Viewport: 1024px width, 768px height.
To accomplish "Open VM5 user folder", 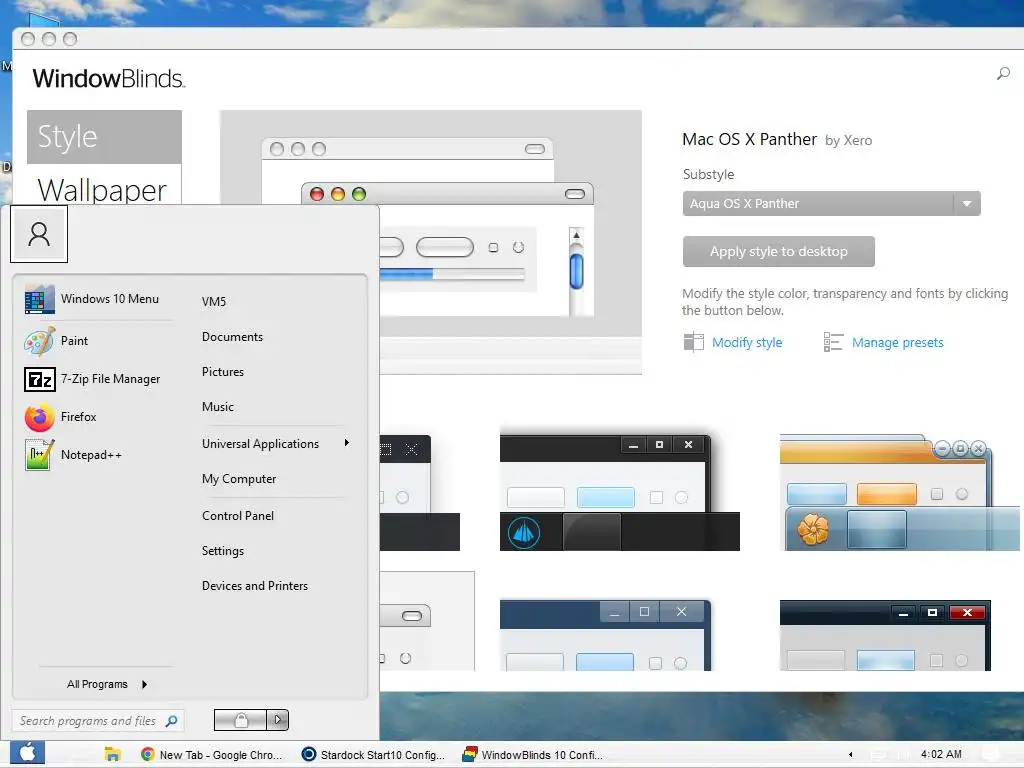I will pos(214,302).
